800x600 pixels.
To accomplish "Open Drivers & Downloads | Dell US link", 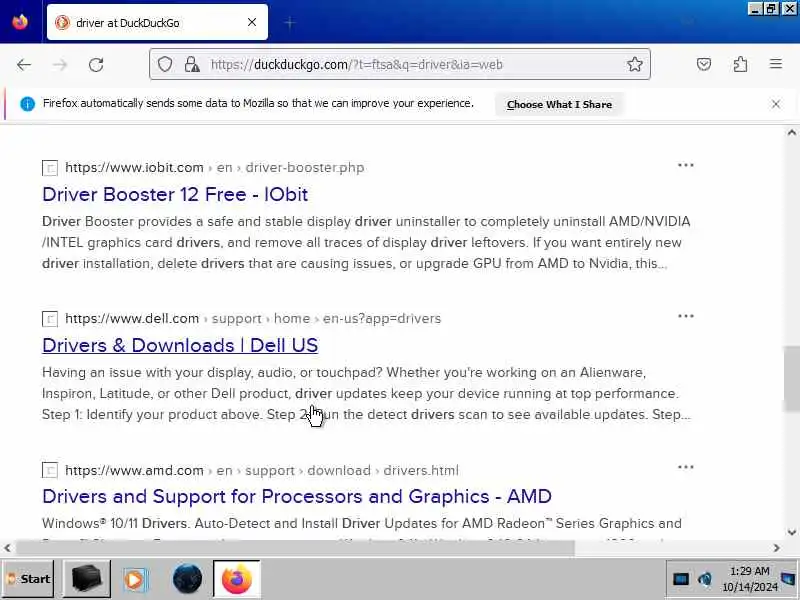I will click(x=180, y=345).
